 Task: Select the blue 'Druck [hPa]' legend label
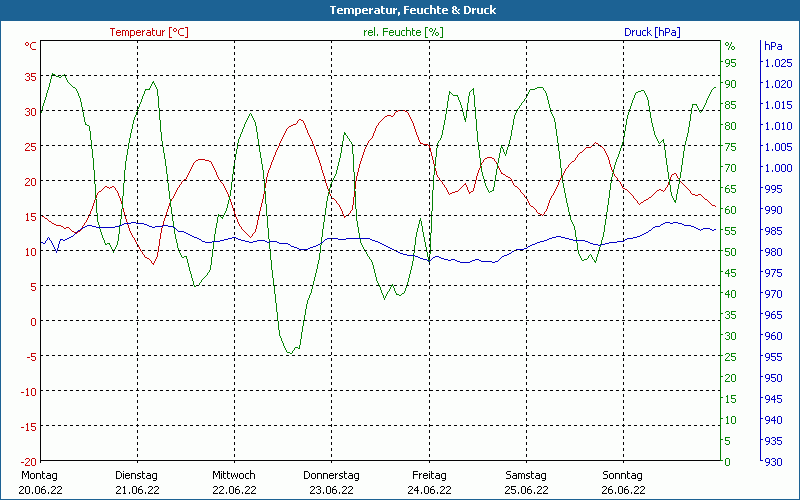[x=652, y=32]
